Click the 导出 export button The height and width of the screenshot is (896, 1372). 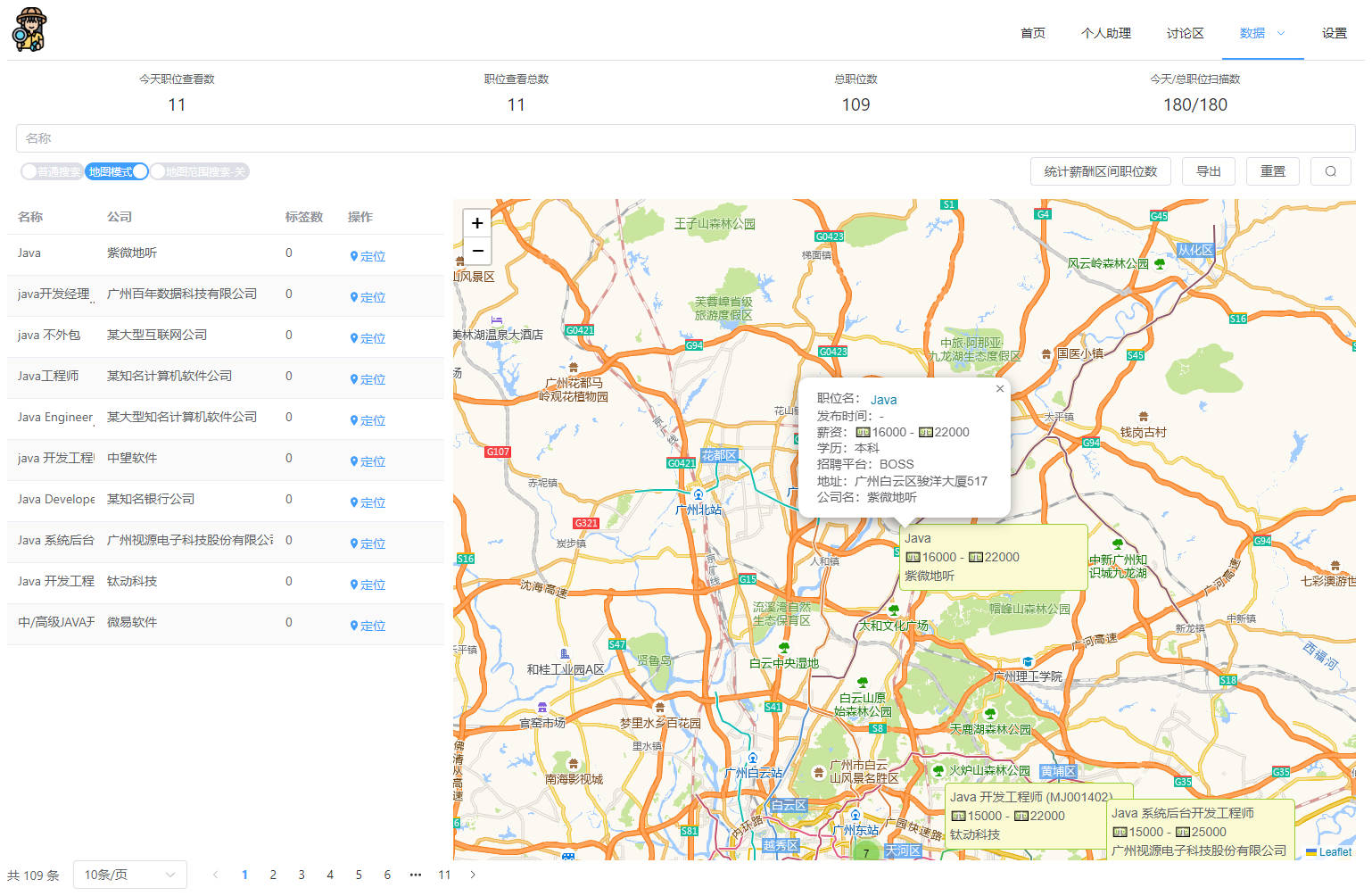1209,171
